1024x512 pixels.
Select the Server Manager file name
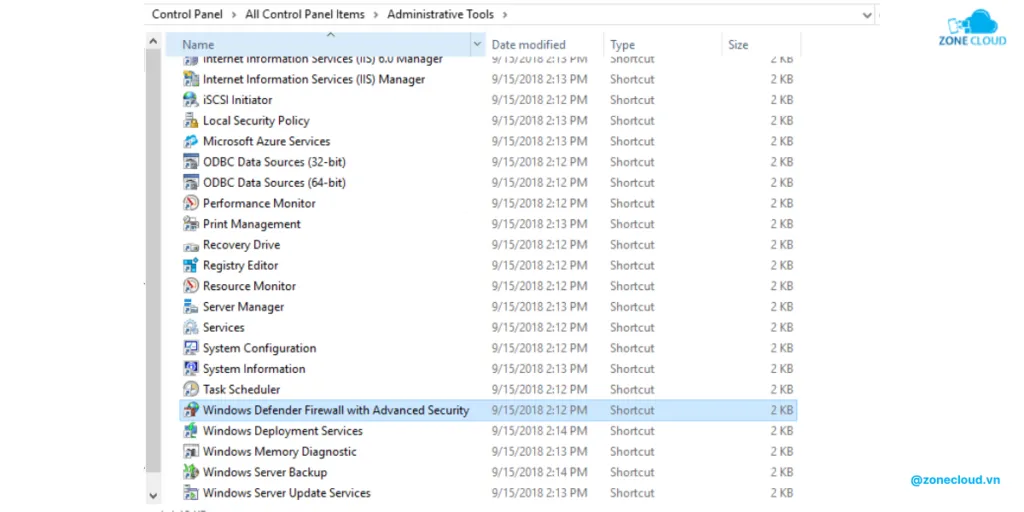point(243,307)
